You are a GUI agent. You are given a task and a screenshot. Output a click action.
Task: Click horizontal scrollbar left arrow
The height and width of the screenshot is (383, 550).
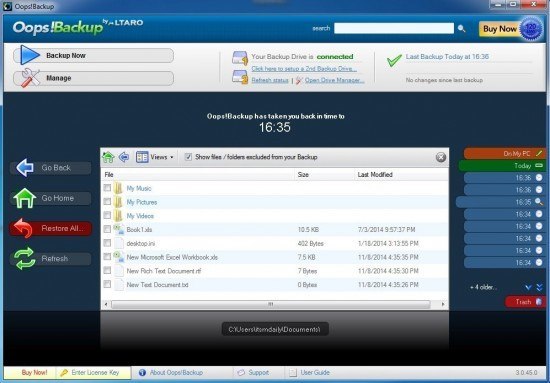[x=106, y=304]
